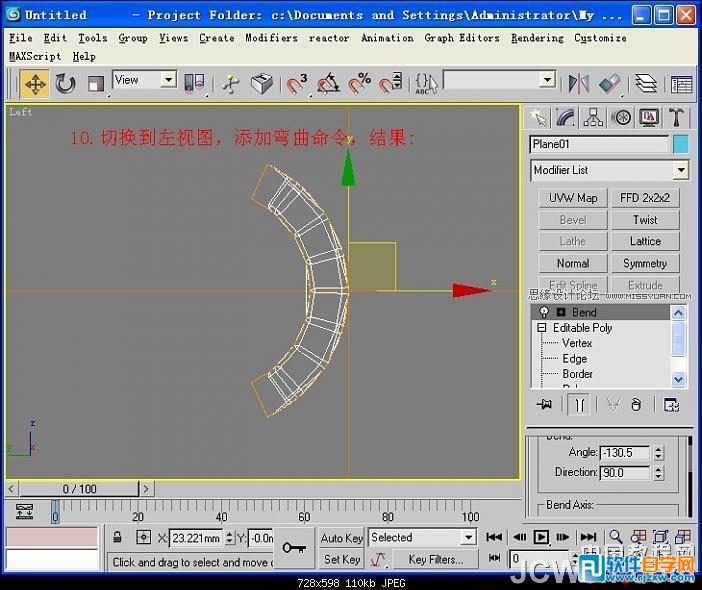Open the Utilities panel hammer icon

coord(677,118)
